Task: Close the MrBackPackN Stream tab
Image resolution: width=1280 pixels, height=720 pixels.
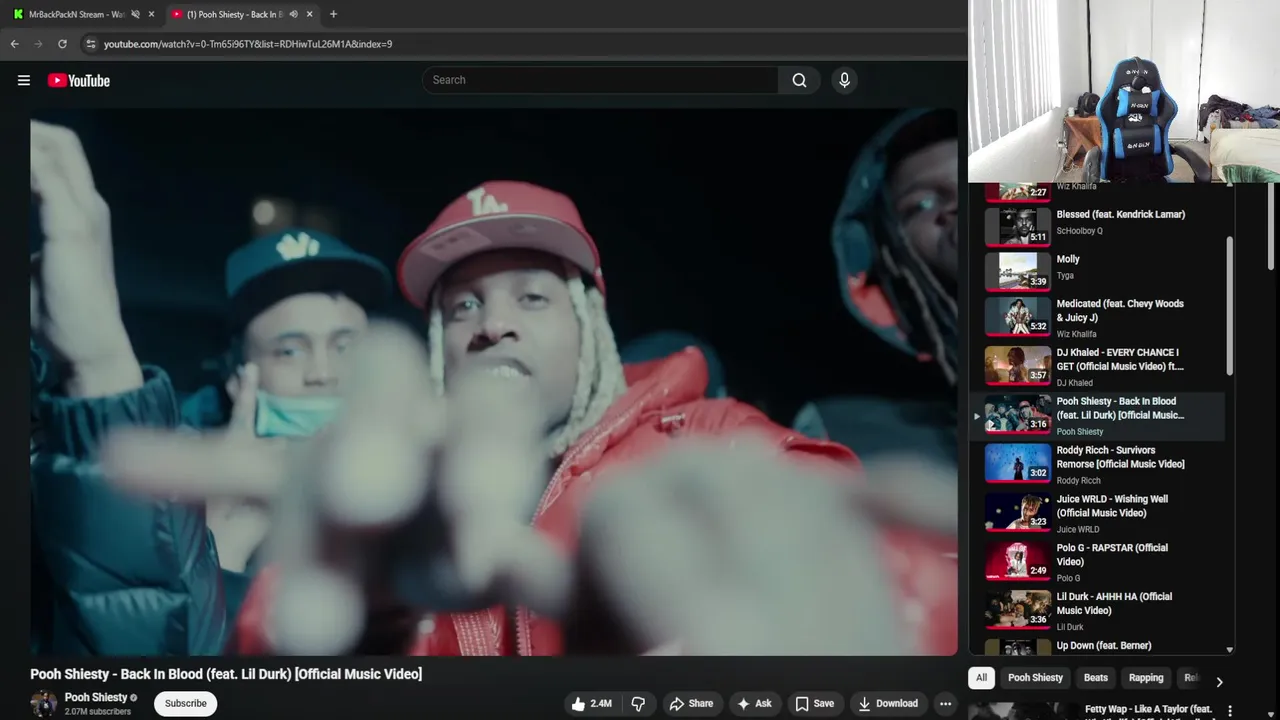Action: point(152,14)
